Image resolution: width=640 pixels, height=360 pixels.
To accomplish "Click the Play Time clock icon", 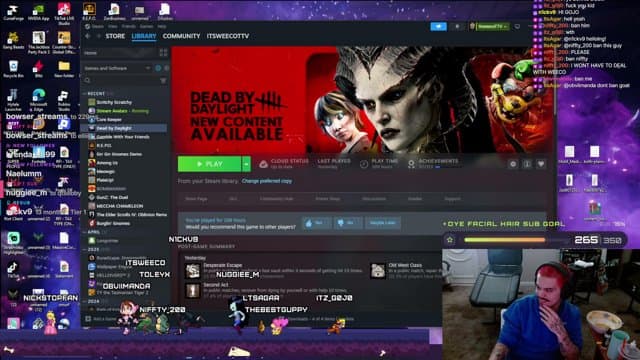I will click(x=364, y=164).
